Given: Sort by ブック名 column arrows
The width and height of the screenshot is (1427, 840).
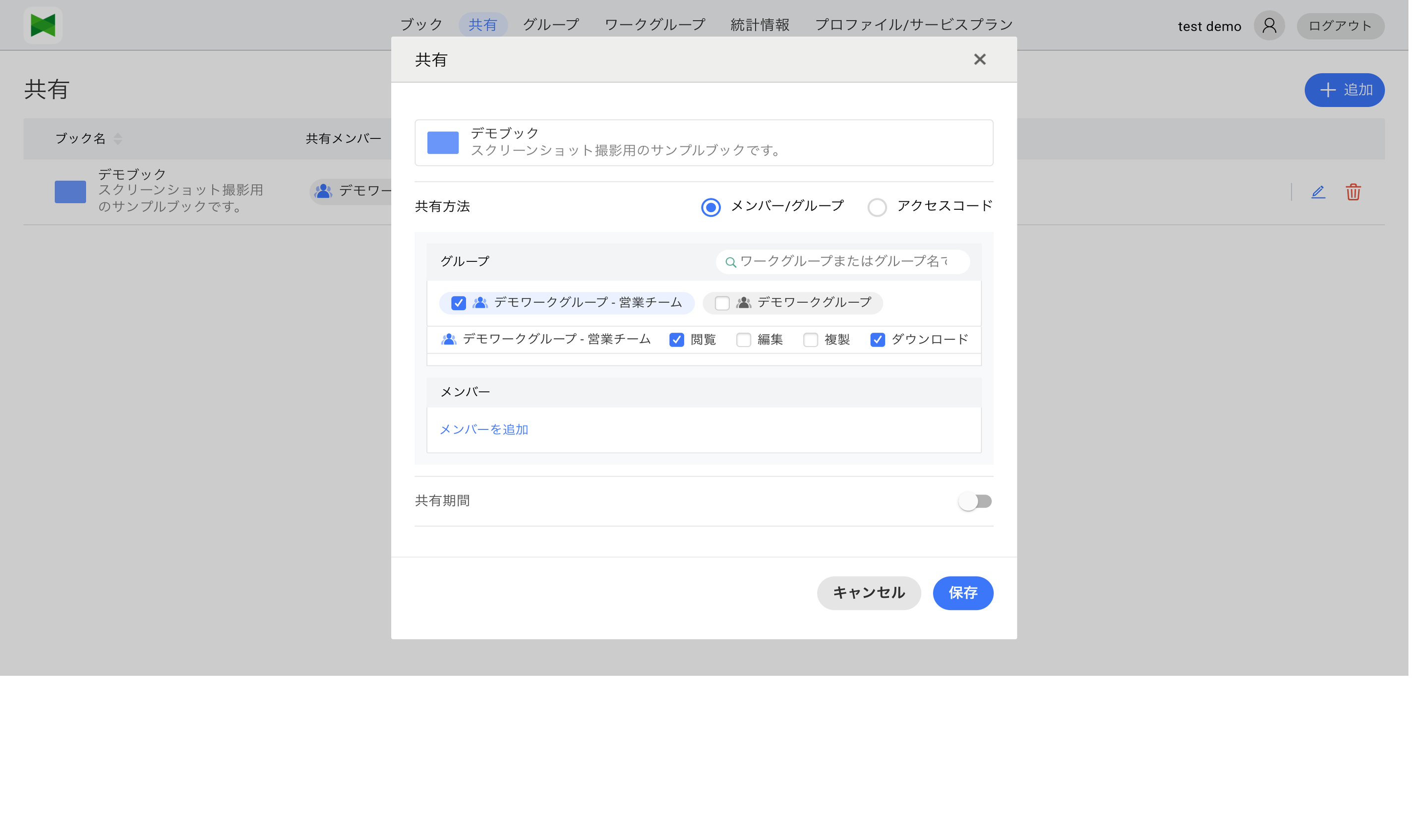Looking at the screenshot, I should (118, 139).
